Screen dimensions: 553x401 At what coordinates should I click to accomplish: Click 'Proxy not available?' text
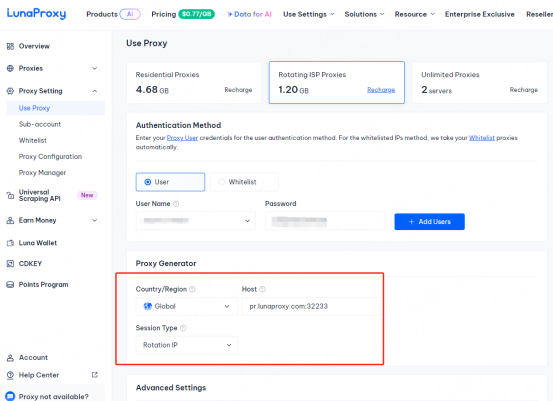click(54, 397)
